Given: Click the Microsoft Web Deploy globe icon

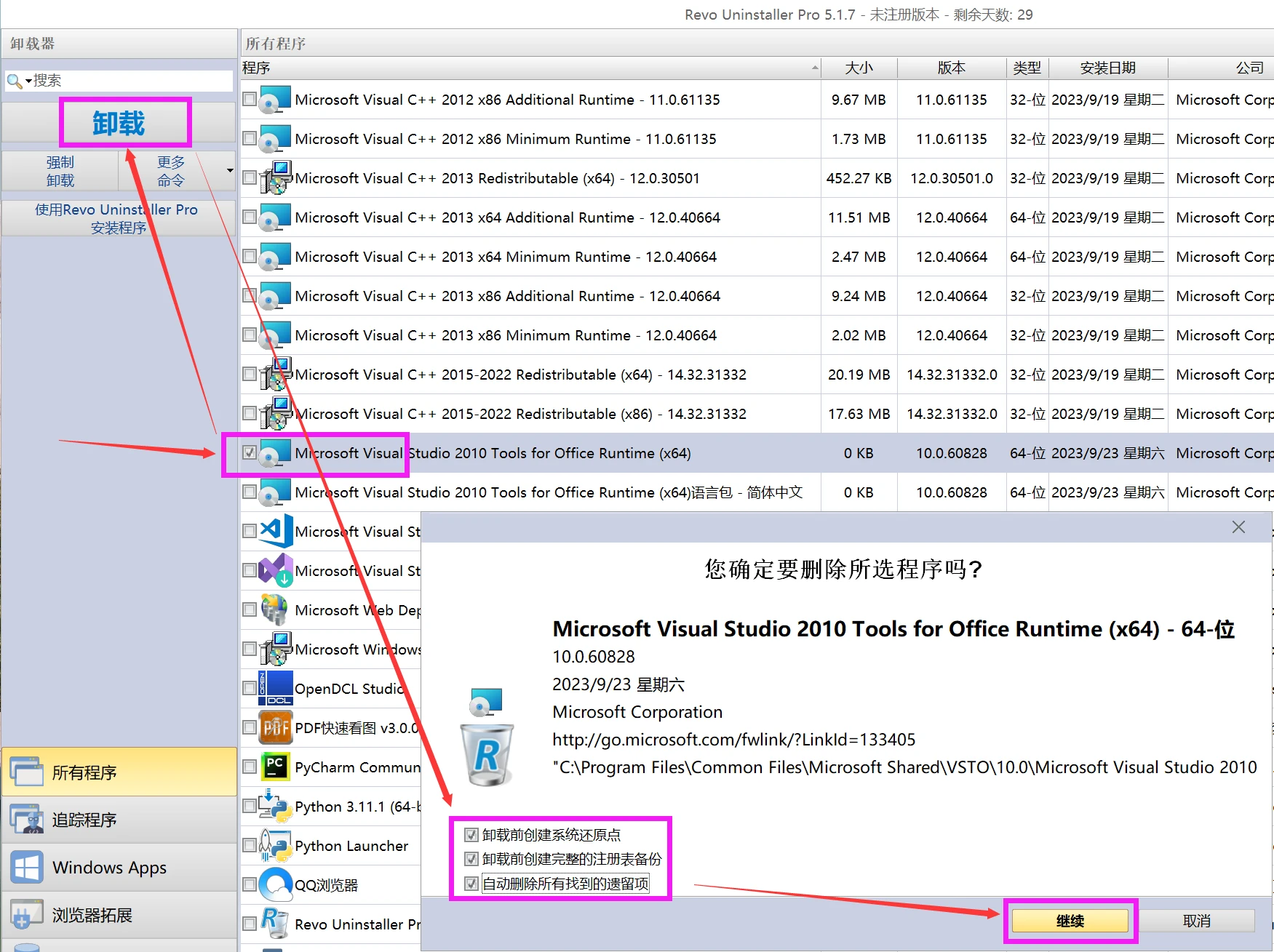Looking at the screenshot, I should pyautogui.click(x=276, y=610).
